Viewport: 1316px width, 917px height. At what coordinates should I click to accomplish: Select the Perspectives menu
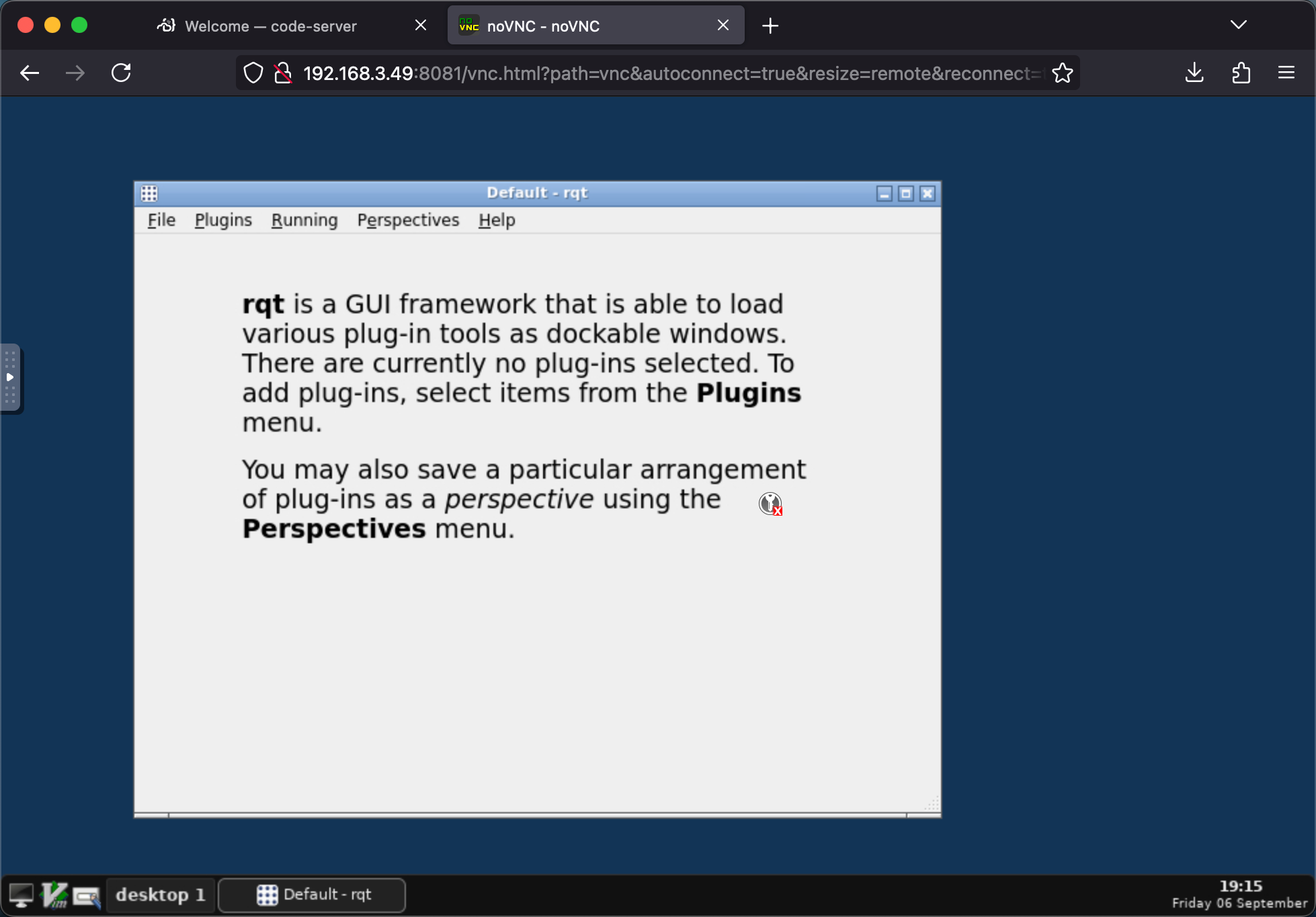click(x=408, y=220)
